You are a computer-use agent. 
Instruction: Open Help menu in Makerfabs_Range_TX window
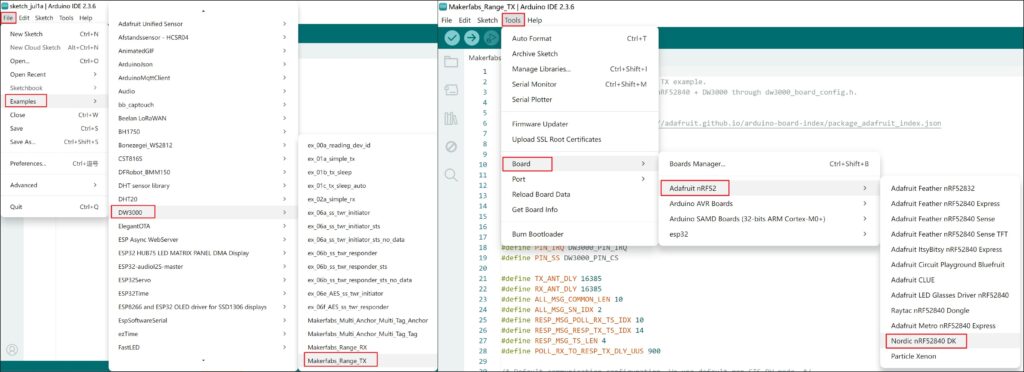click(x=534, y=20)
